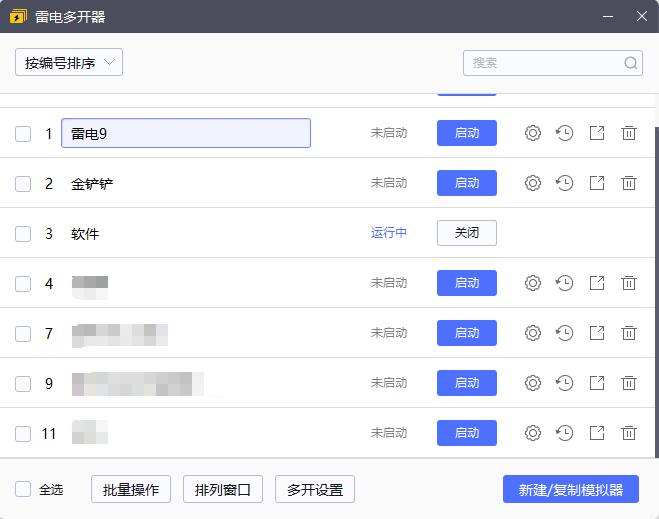Open settings gear for emulator 雷电9
Viewport: 659px width, 519px height.
coord(532,133)
